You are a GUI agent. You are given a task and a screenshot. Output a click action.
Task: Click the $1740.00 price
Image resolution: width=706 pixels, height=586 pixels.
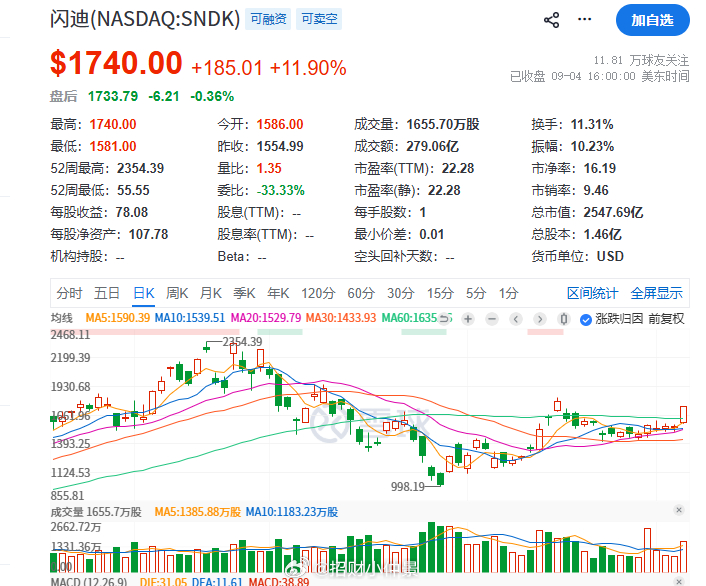(116, 63)
